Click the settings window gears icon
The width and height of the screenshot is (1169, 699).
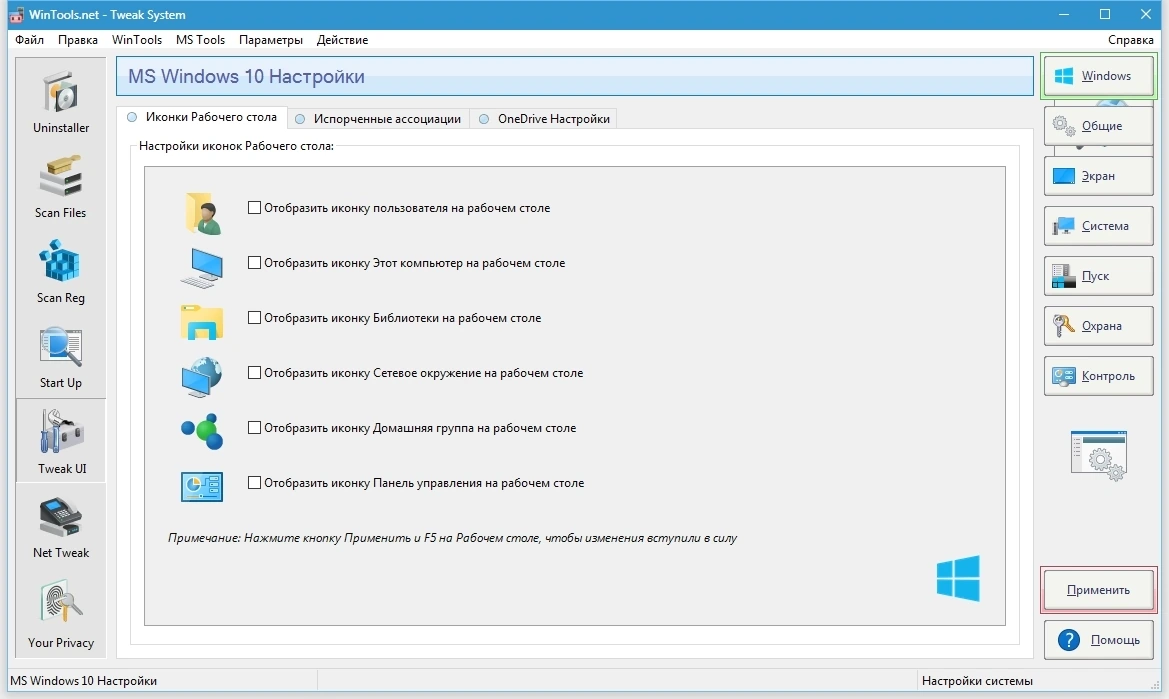(1098, 455)
